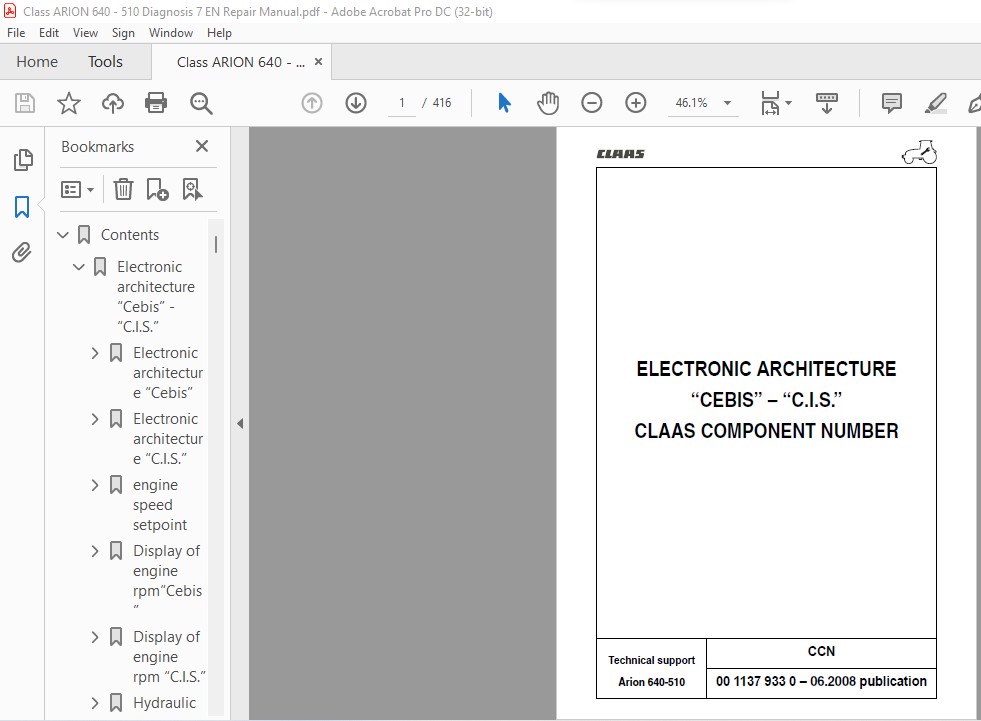
Task: Open the Page Thumbnails panel
Action: point(23,160)
